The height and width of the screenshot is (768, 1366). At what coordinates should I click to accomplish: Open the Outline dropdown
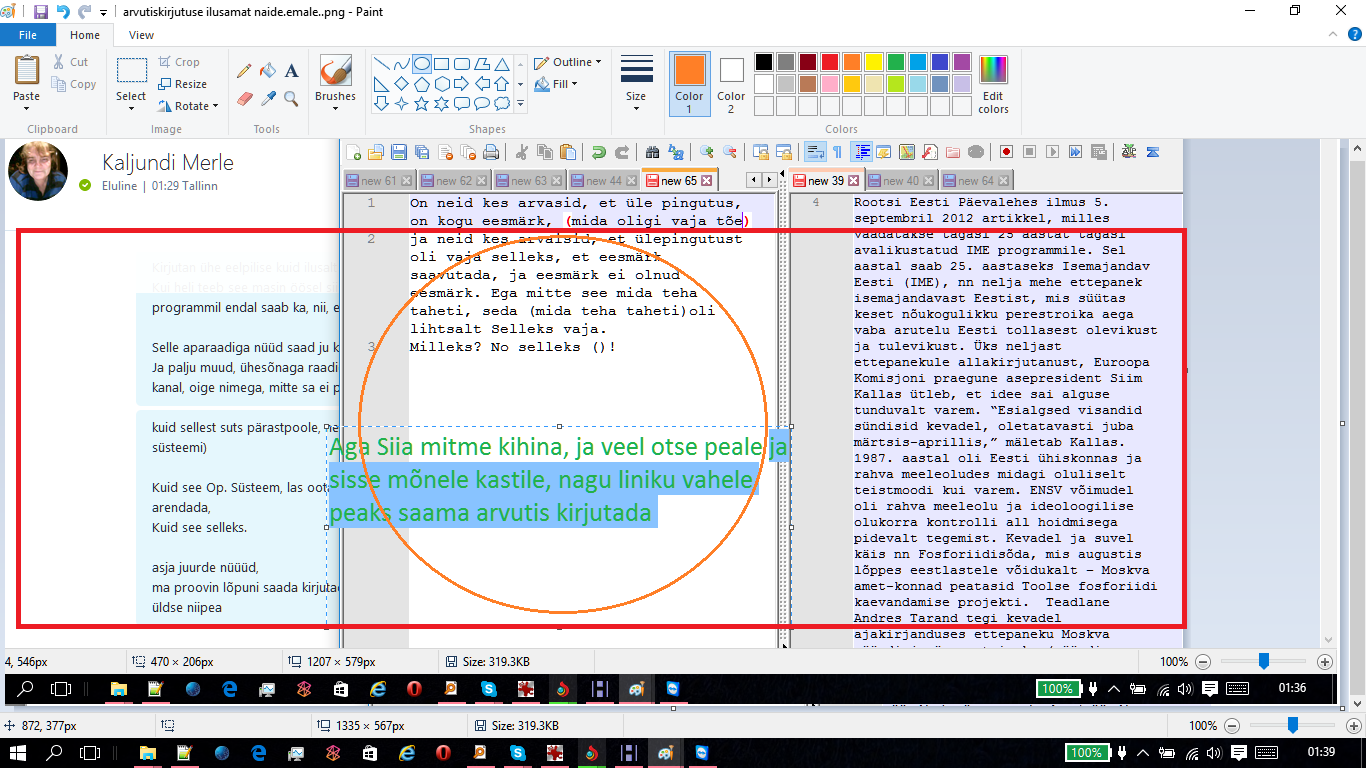coord(568,62)
